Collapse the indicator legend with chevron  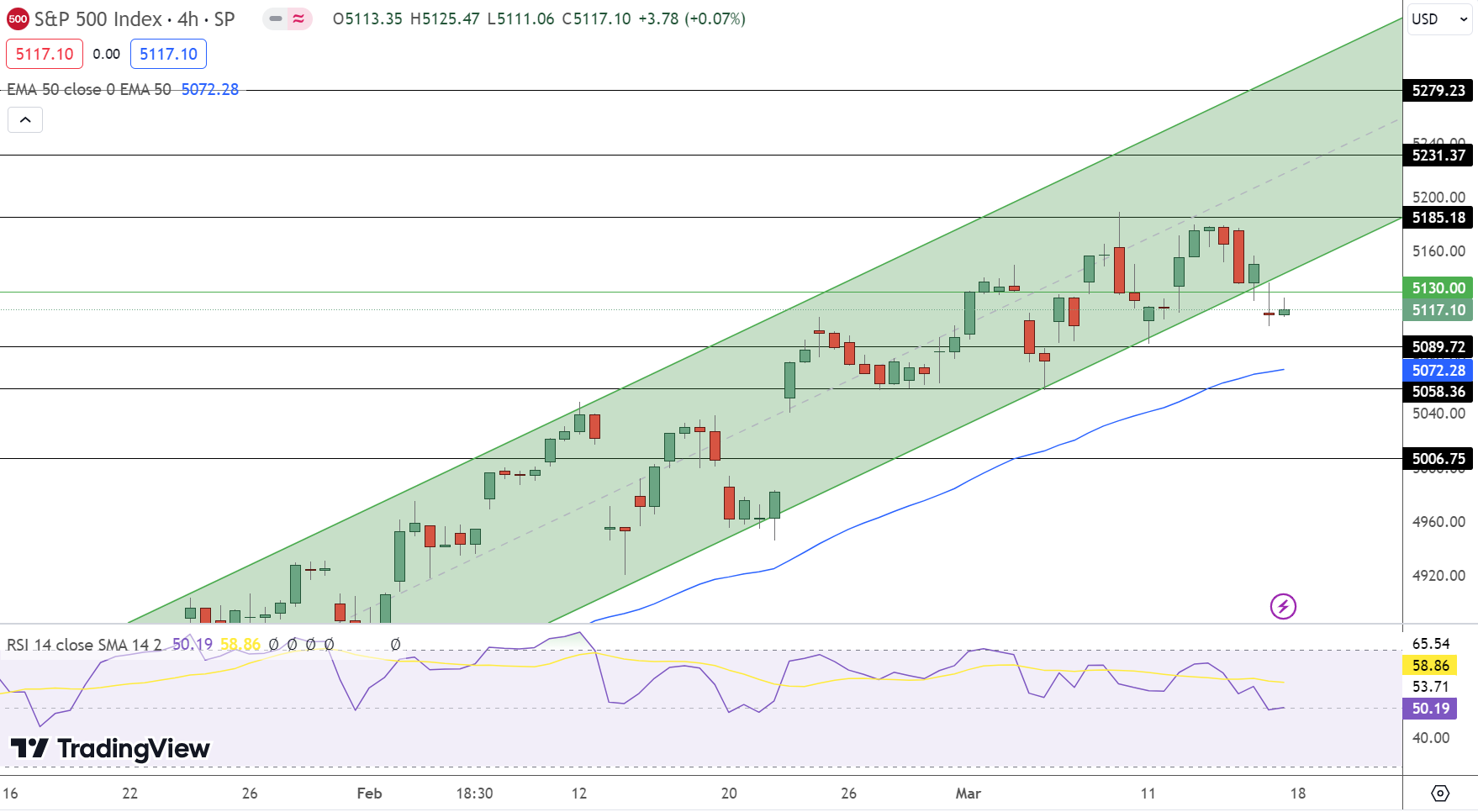(25, 120)
